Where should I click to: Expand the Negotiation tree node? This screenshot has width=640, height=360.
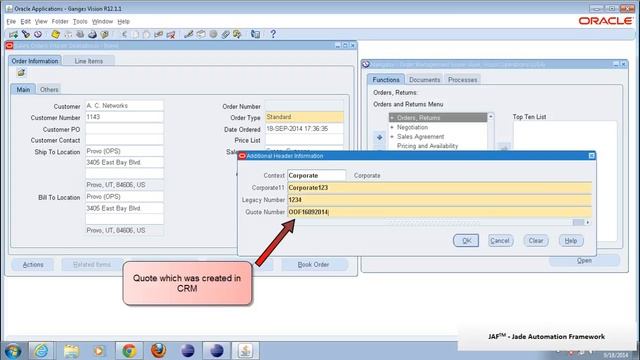pos(392,127)
